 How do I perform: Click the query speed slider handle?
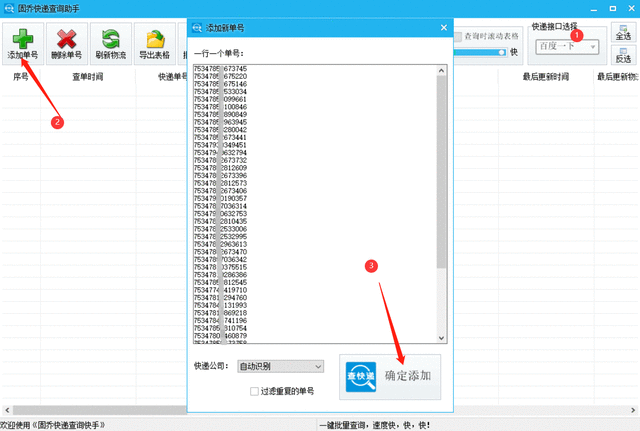click(x=502, y=52)
